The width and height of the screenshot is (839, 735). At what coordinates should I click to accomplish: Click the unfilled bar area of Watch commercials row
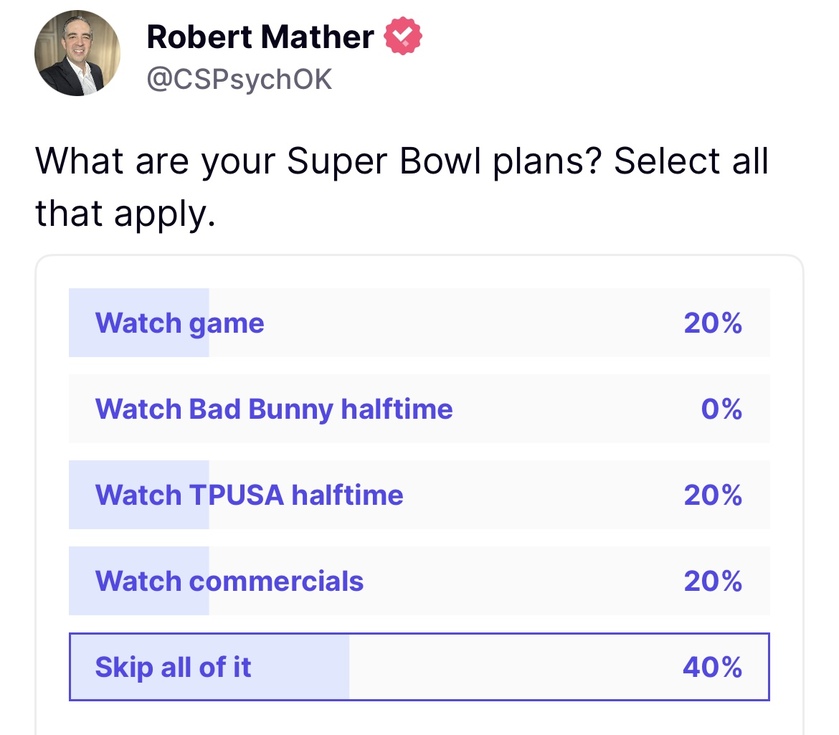point(520,581)
